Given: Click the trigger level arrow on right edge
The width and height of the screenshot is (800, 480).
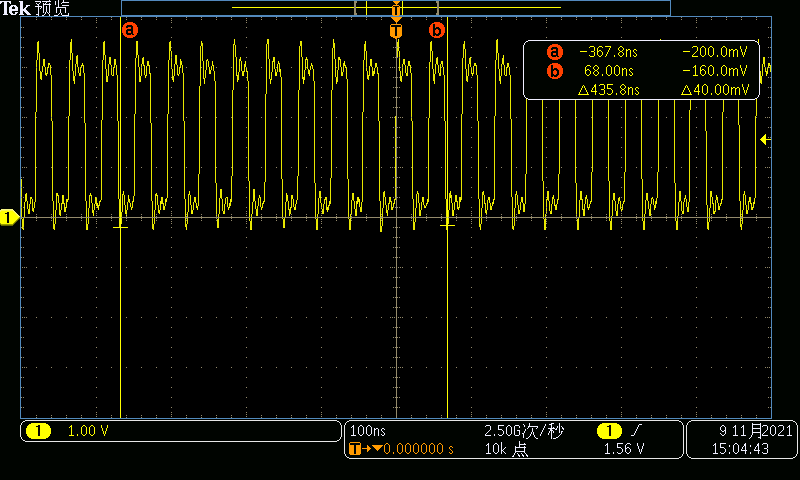Looking at the screenshot, I should pyautogui.click(x=765, y=140).
